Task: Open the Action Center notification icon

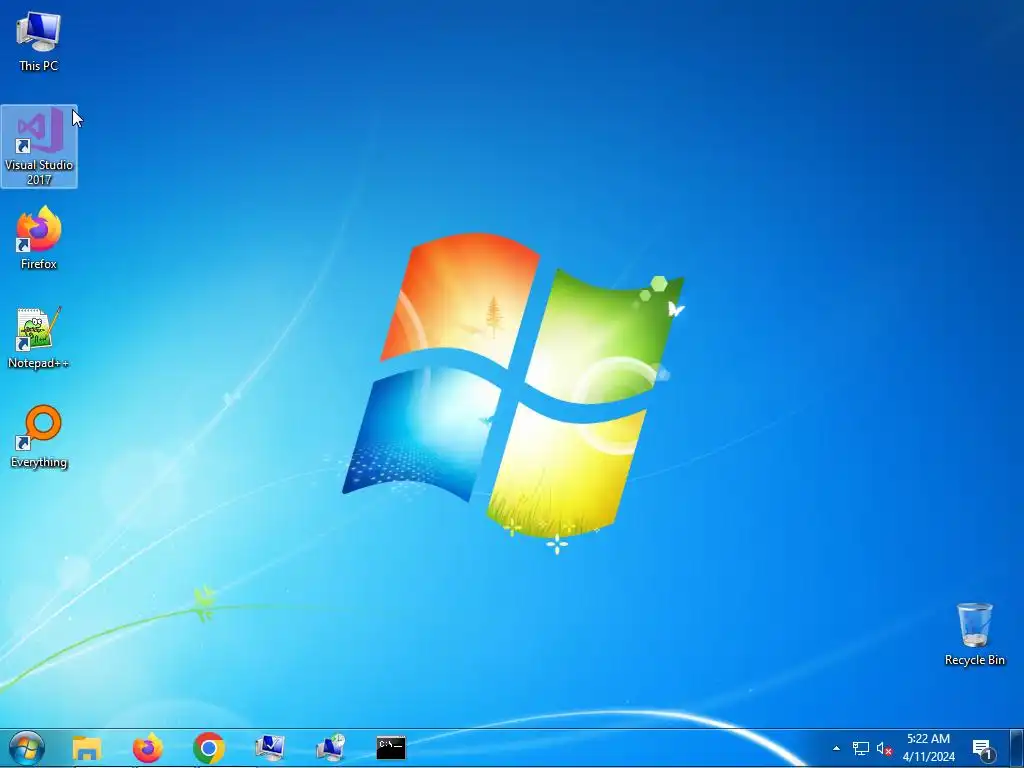Action: (x=983, y=749)
